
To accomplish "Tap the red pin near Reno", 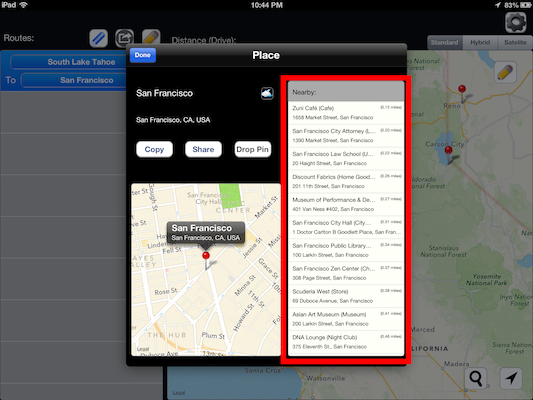I will 462,93.
